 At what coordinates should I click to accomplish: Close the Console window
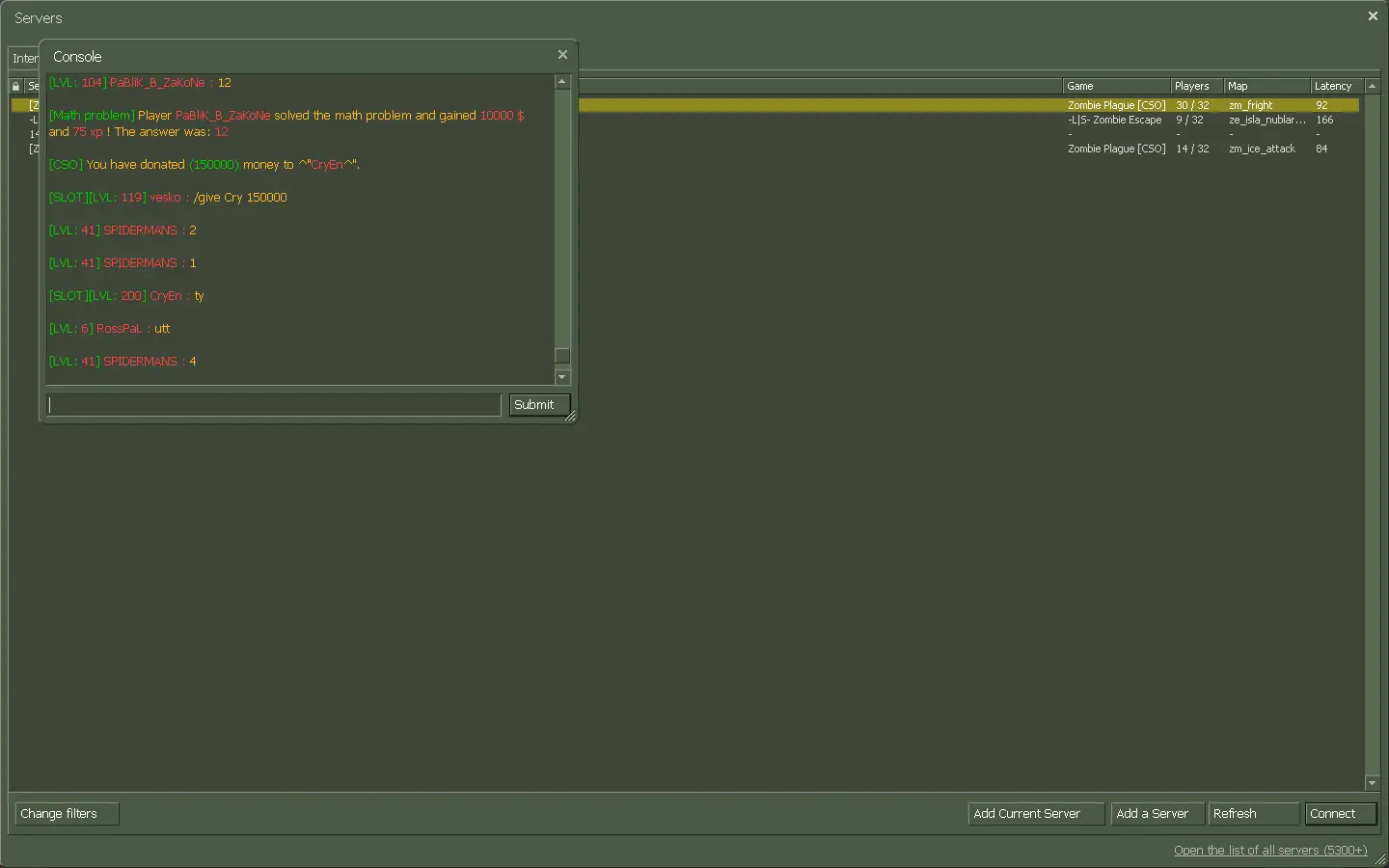562,55
